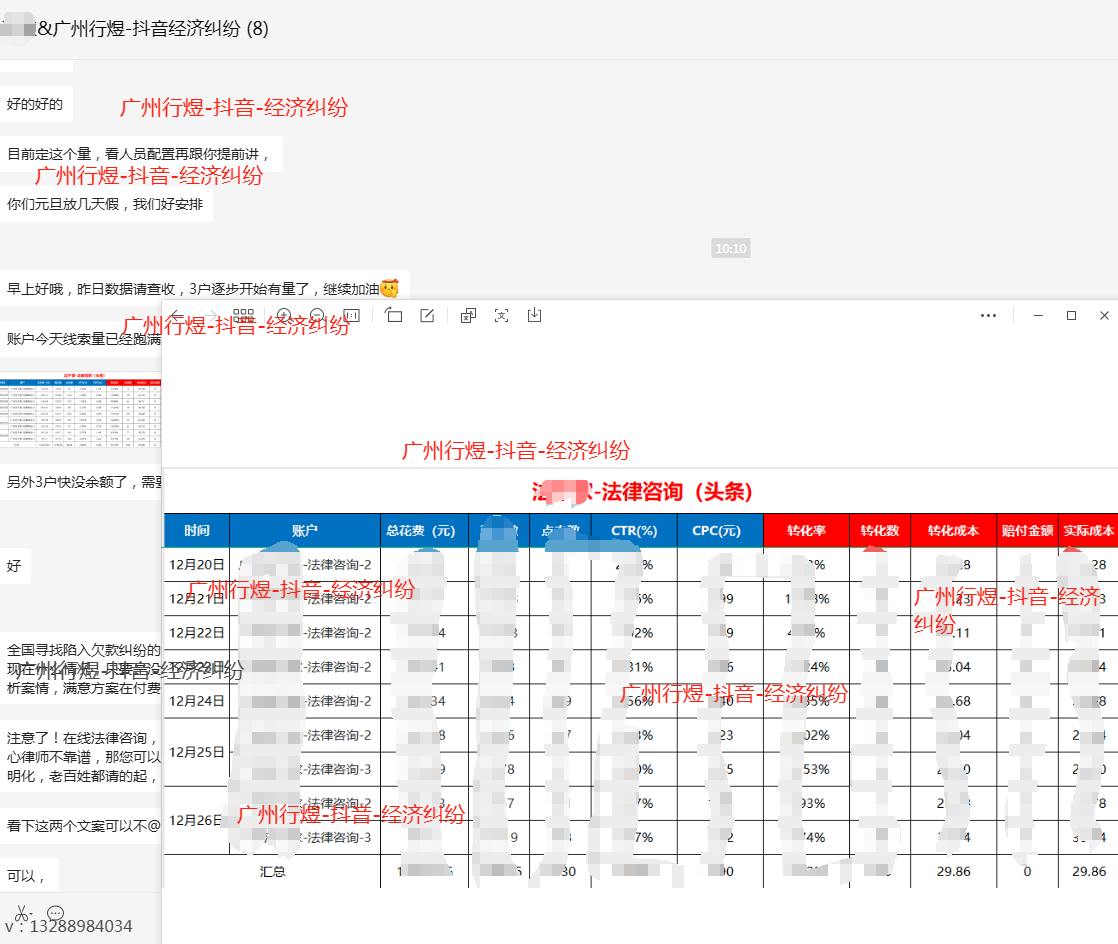The height and width of the screenshot is (944, 1118).
Task: Click the scissors screenshot tool in chat
Action: point(23,913)
